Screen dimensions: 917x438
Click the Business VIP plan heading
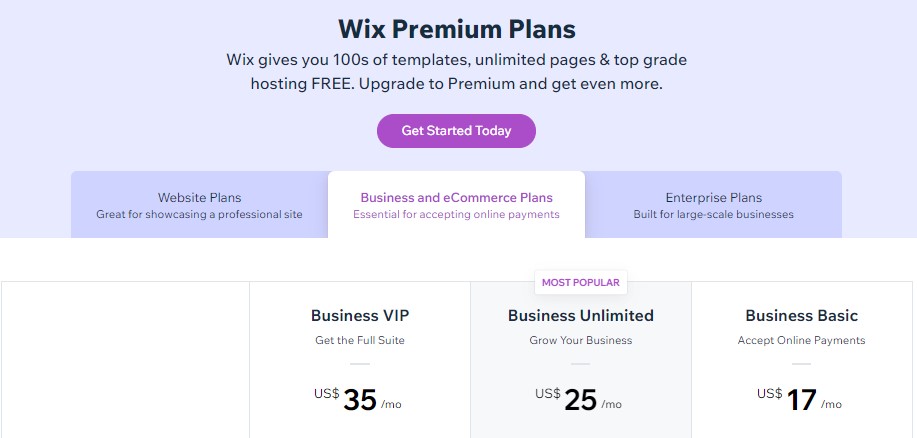[x=360, y=316]
